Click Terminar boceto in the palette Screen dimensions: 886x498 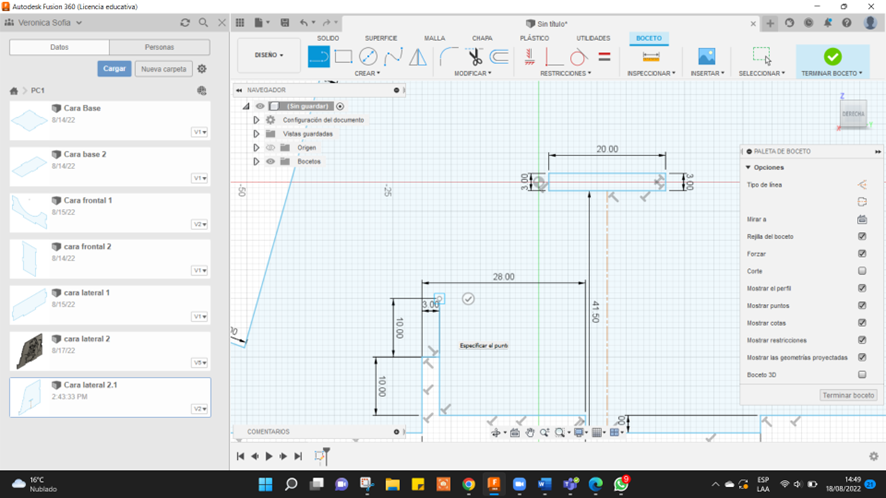click(x=848, y=395)
